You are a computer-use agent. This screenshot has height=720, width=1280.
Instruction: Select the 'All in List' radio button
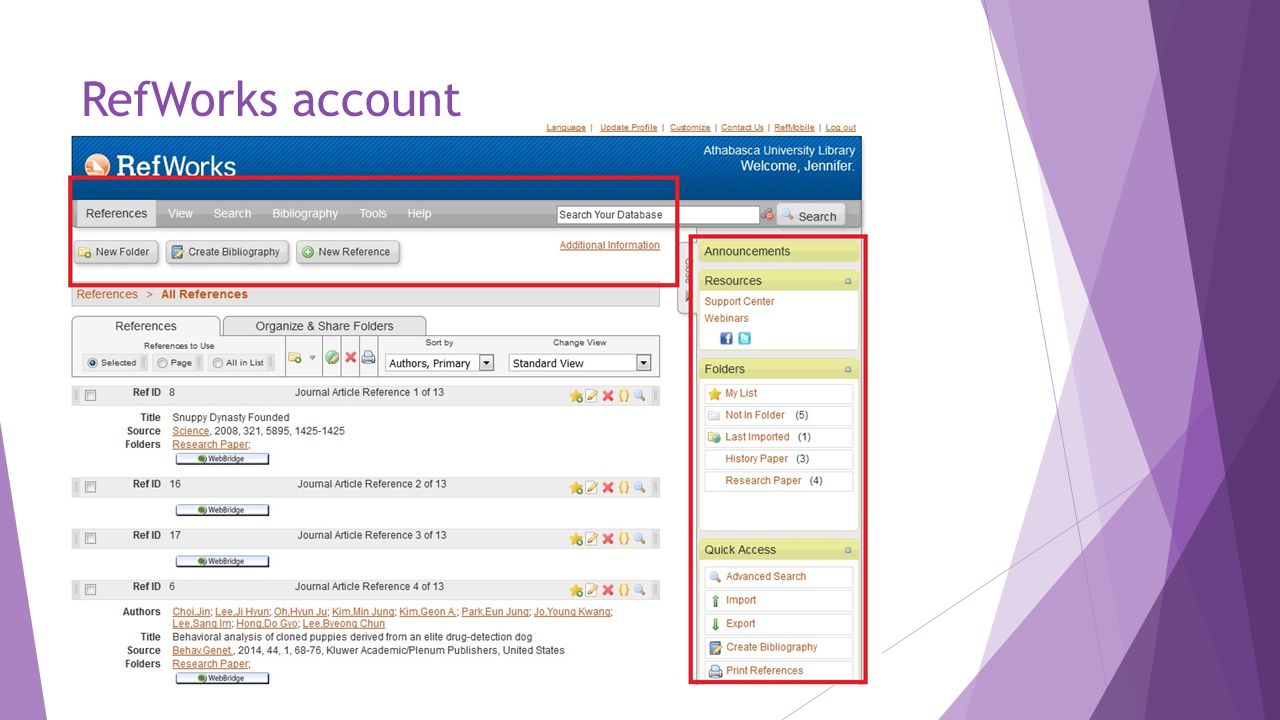pyautogui.click(x=218, y=363)
